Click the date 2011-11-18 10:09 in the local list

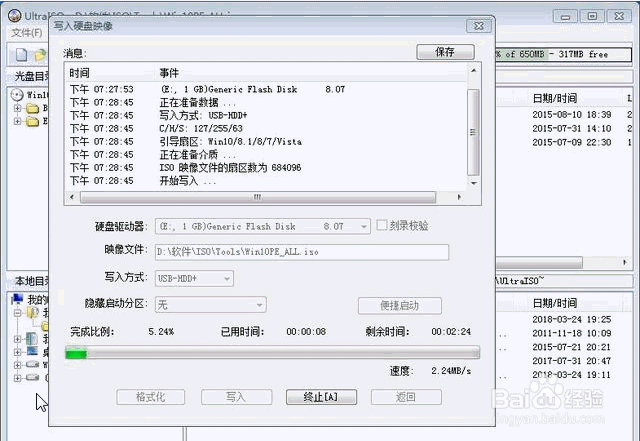click(572, 333)
